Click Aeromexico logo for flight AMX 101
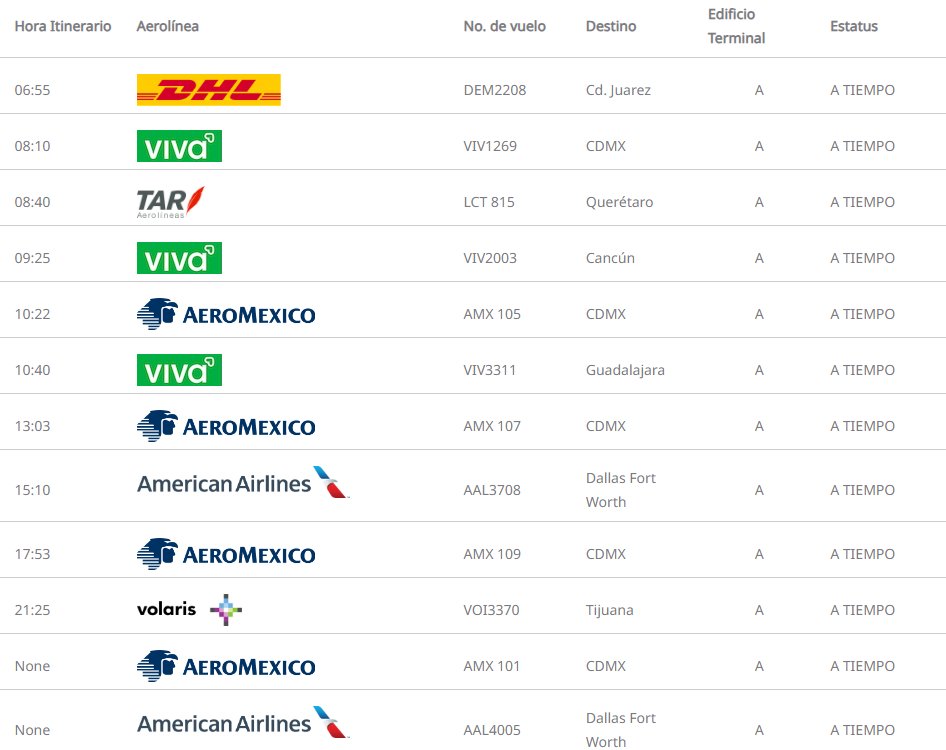Viewport: 946px width, 750px height. [226, 666]
